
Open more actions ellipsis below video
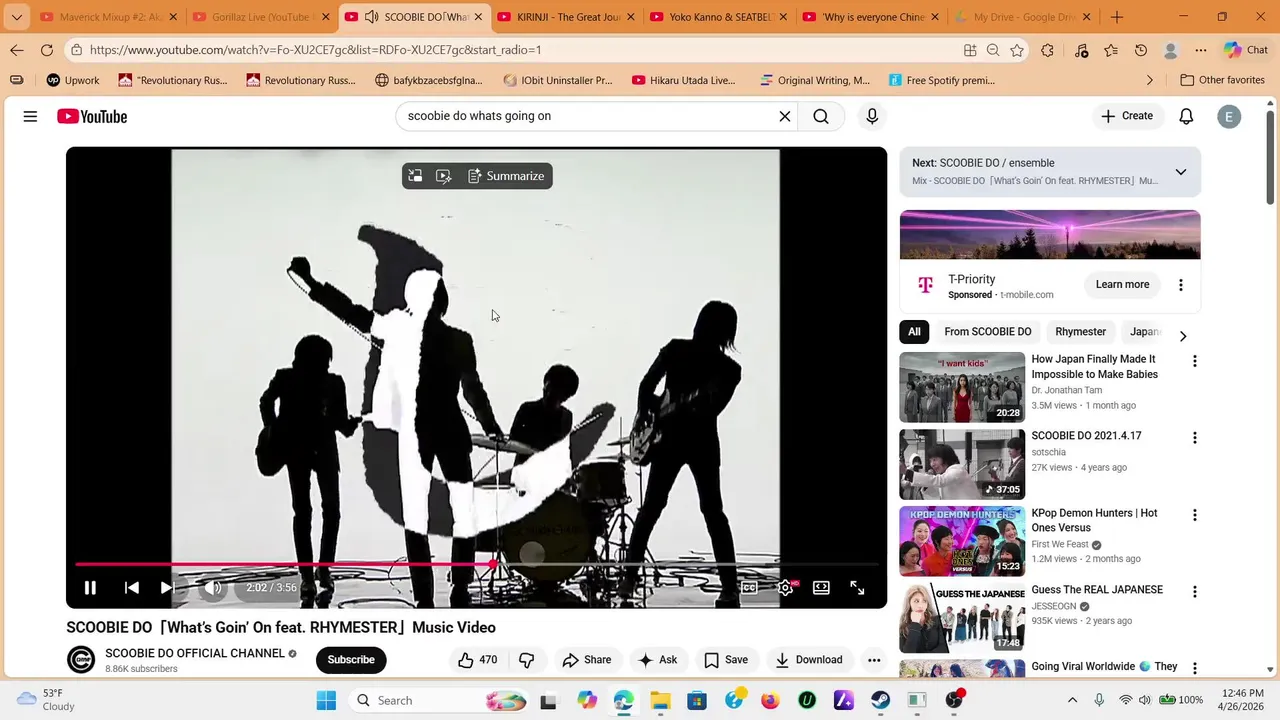[x=874, y=660]
